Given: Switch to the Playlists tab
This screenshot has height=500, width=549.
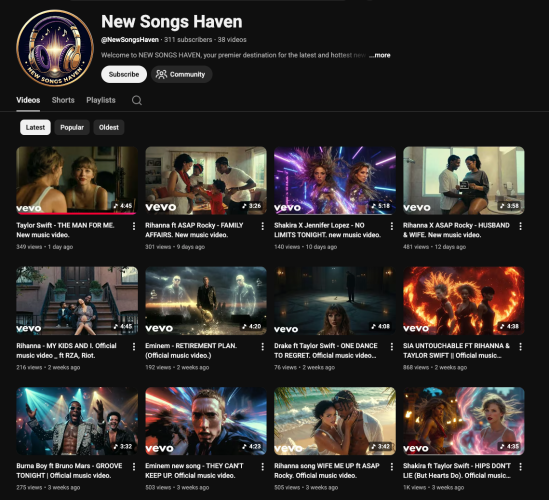Looking at the screenshot, I should tap(101, 100).
